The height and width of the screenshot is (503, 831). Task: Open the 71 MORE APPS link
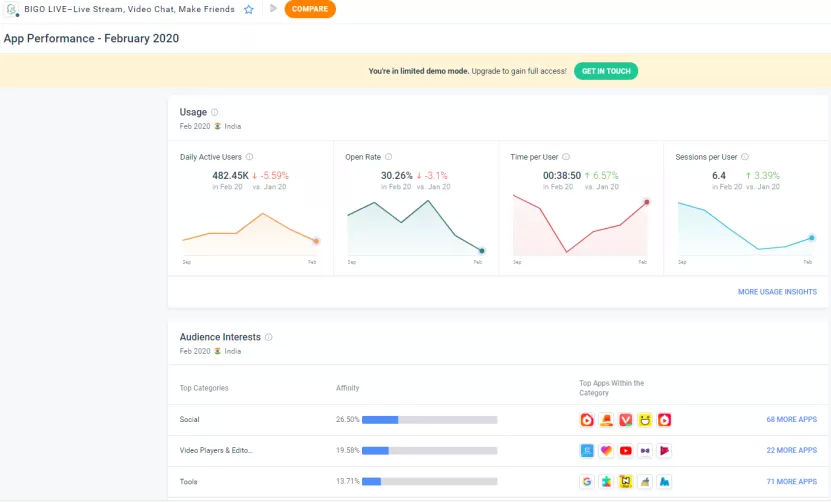coord(792,481)
